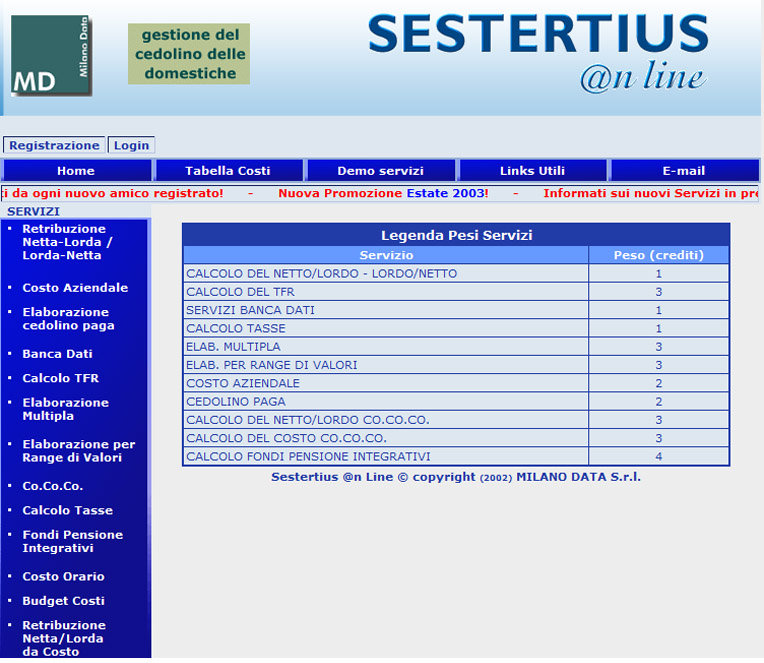Open the Login tab

pos(131,145)
